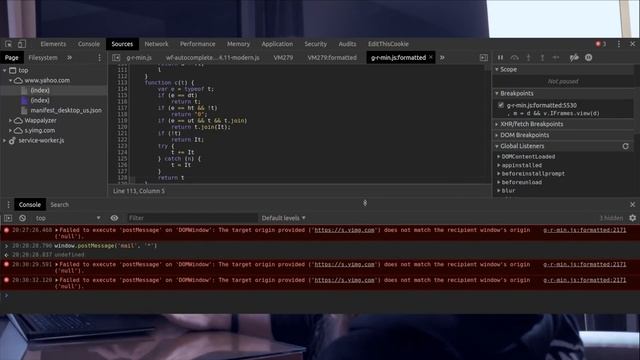Show more navigator tabs chevron
The image size is (640, 360).
(69, 58)
